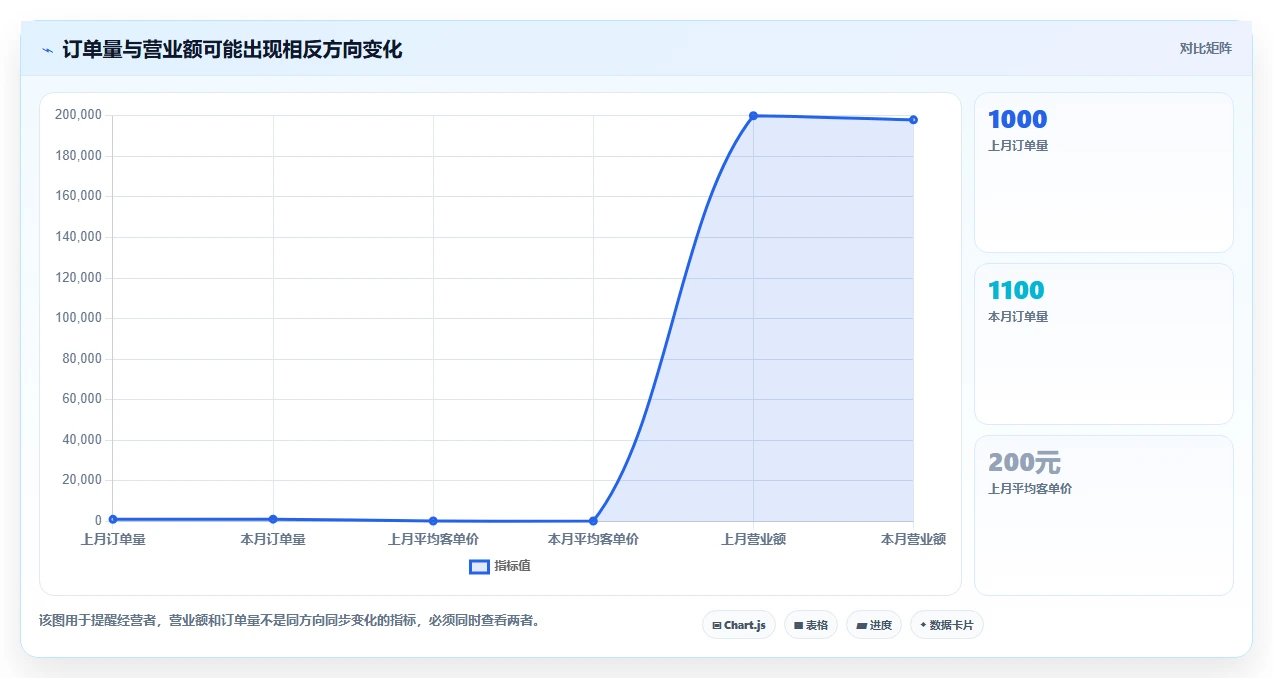Toggle the 指标值 legend item

(500, 566)
